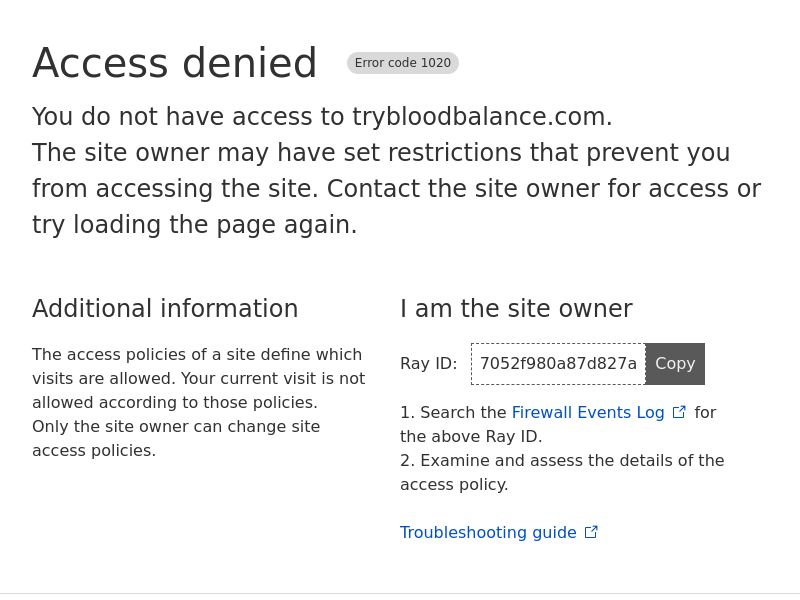Screen dimensions: 800x600
Task: Click the 'Ray ID:' label
Action: coord(429,363)
